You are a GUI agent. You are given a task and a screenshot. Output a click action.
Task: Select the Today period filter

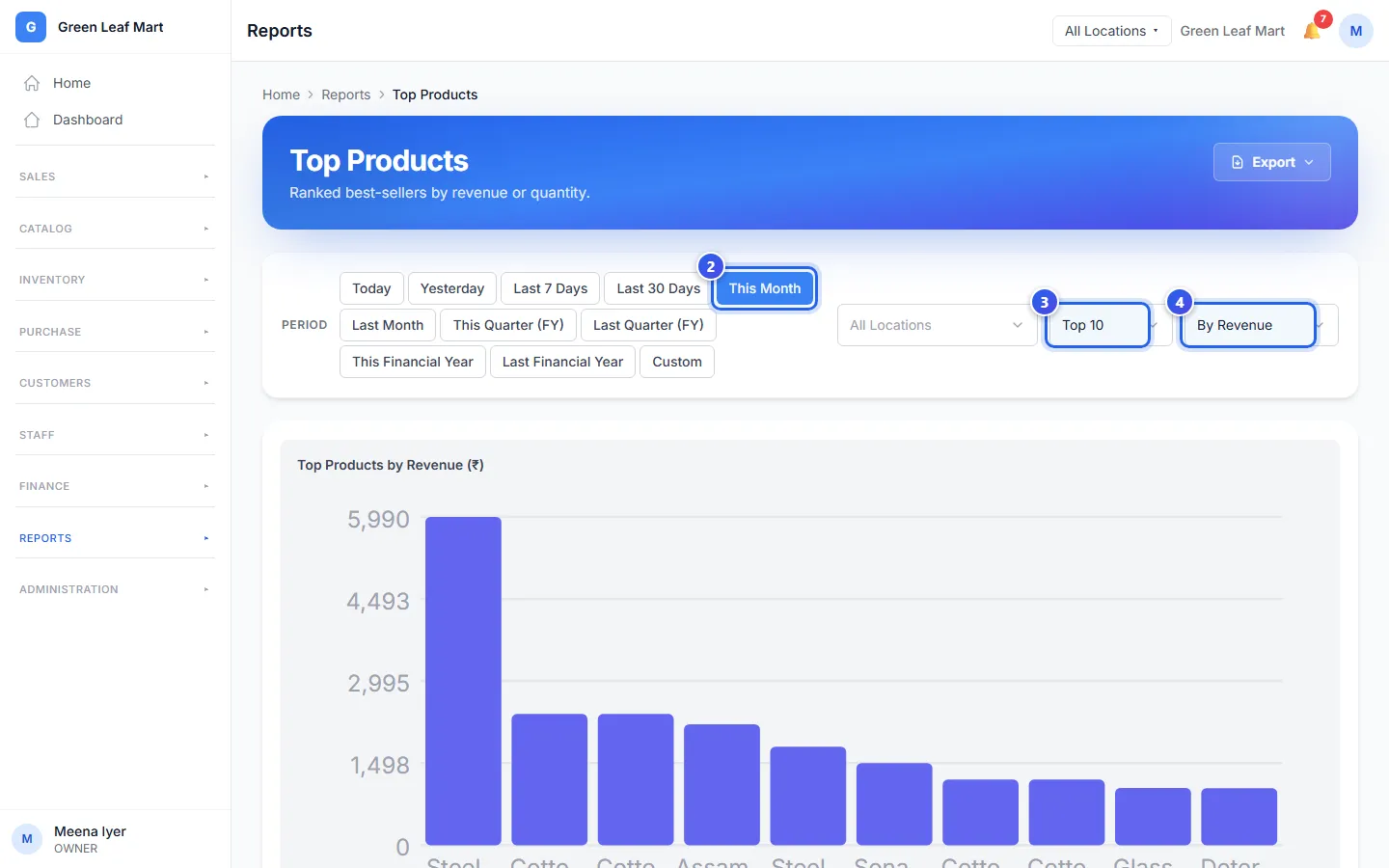[x=371, y=288]
